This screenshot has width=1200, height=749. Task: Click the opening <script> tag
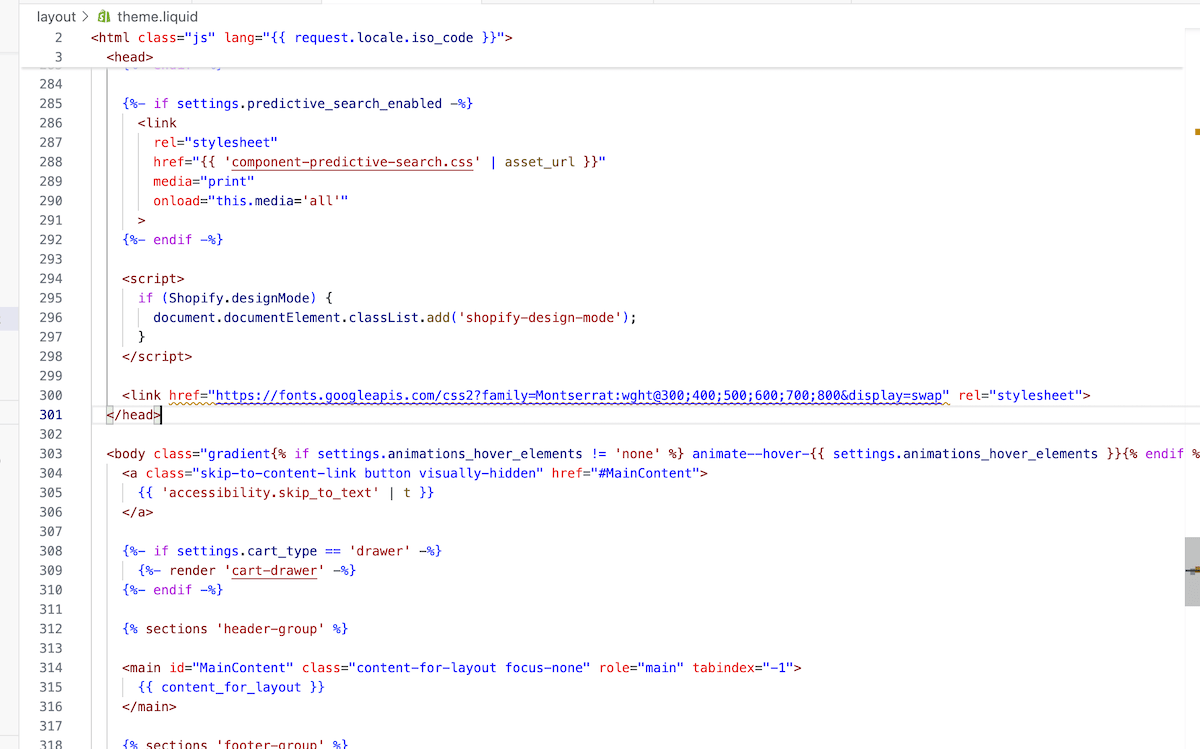coord(153,278)
